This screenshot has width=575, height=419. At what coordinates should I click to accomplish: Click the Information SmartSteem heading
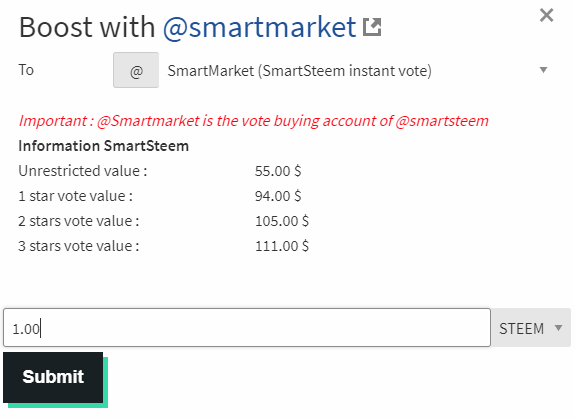pos(103,146)
